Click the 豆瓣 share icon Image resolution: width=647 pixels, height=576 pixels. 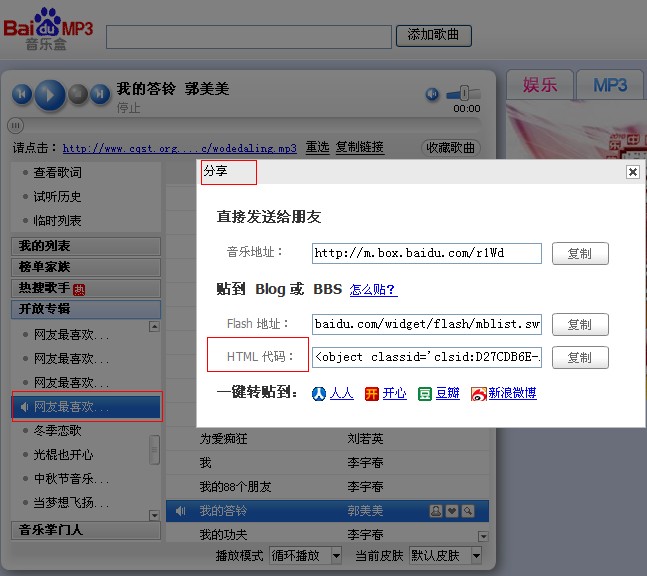coord(425,394)
